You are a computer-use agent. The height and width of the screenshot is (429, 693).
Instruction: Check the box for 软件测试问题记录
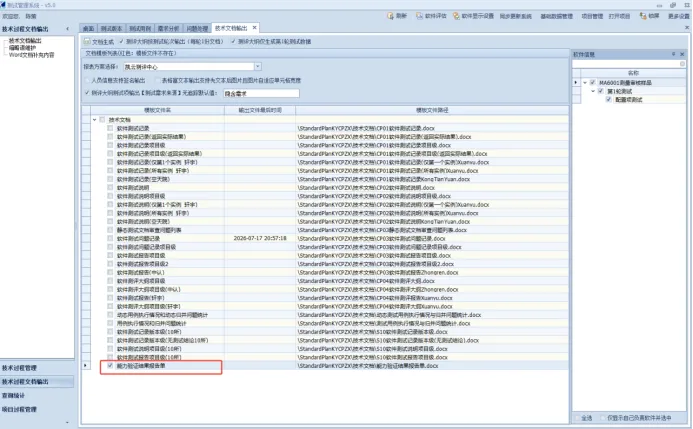[x=110, y=238]
